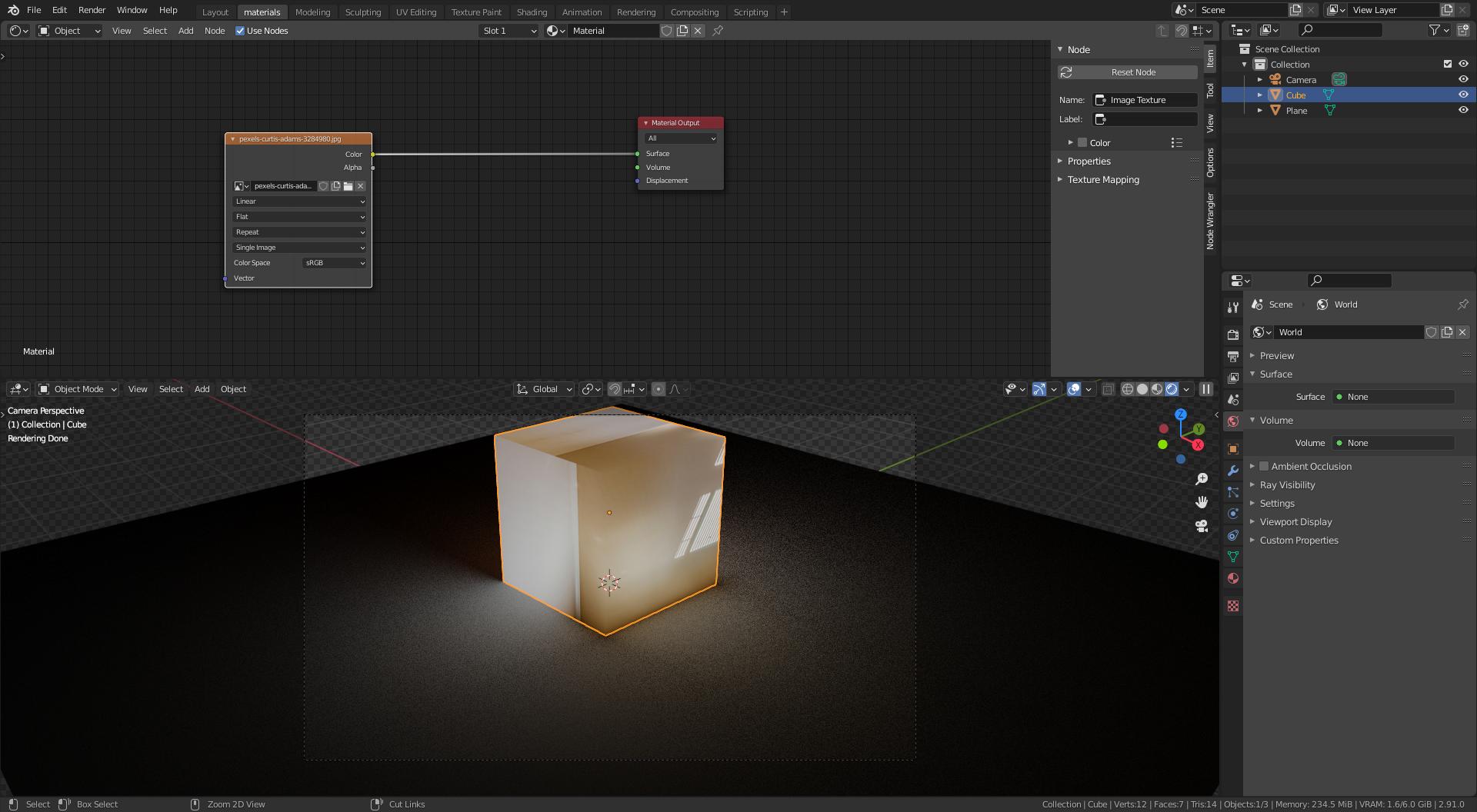Open the Node Wrangler sidebar tab

[x=1210, y=221]
